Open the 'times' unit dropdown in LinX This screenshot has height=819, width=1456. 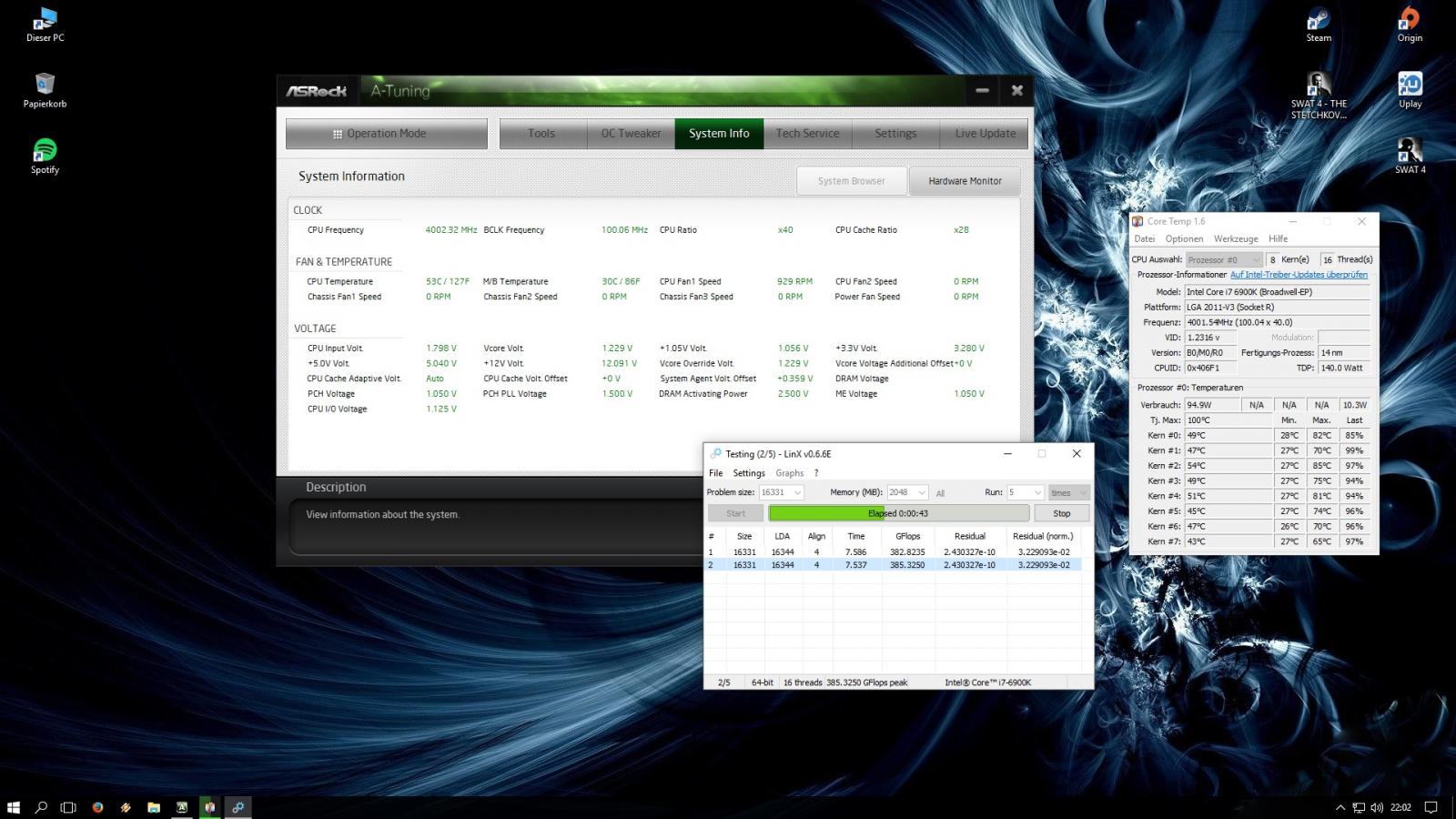click(x=1068, y=492)
